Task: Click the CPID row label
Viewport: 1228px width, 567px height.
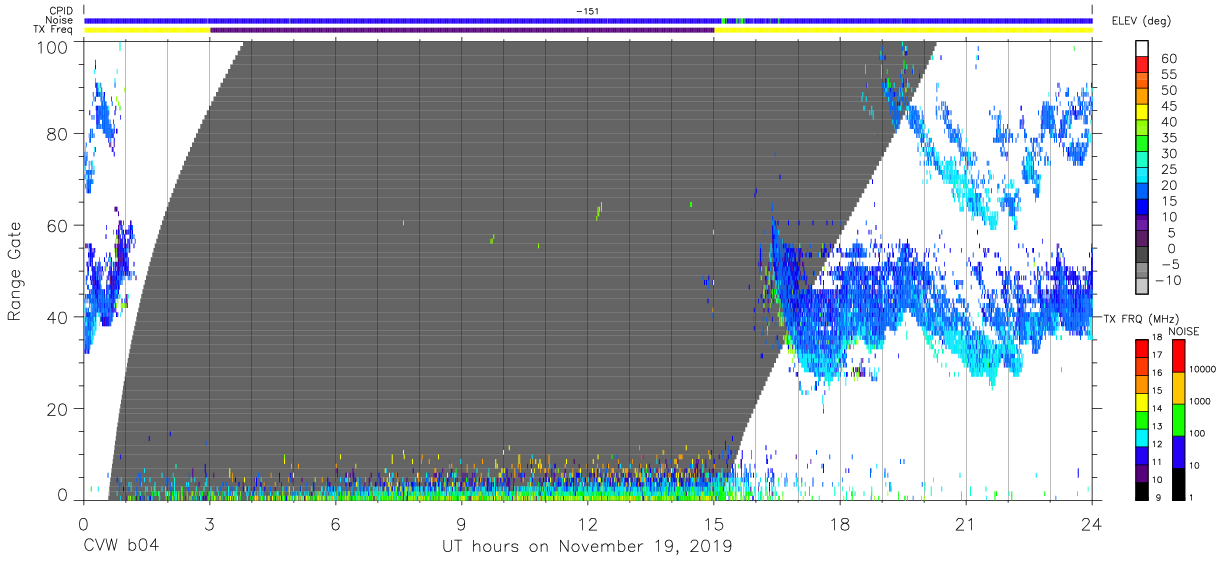Action: (59, 11)
